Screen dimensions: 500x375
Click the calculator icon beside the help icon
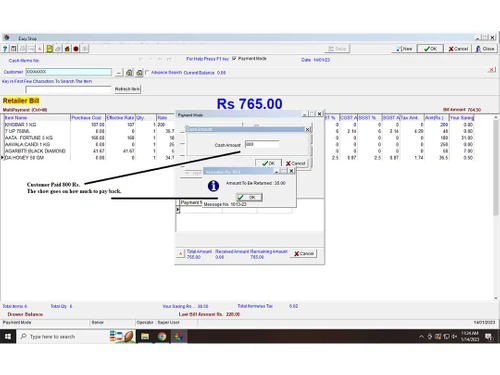click(14, 49)
